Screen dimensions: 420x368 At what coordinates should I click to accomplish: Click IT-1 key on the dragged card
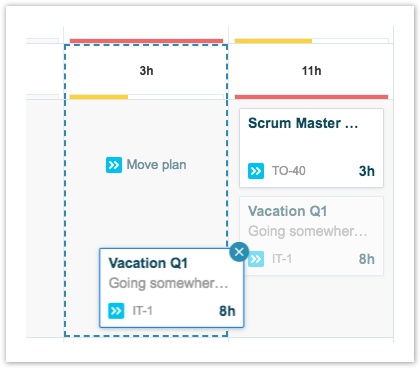pos(143,311)
